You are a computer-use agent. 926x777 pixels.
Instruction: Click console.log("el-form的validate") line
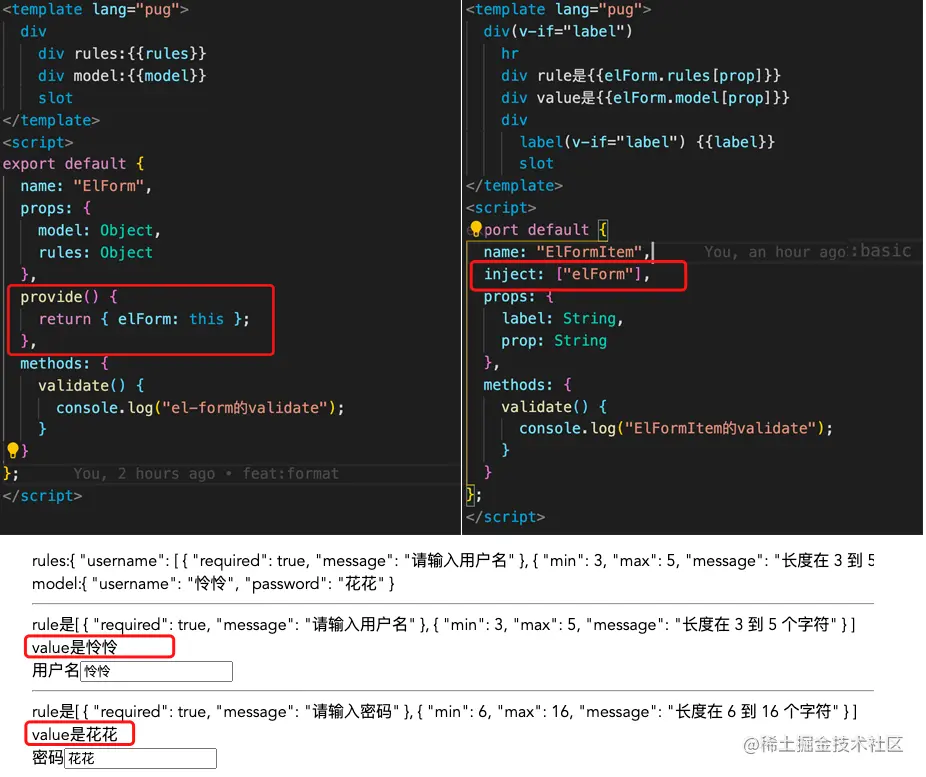click(x=200, y=407)
